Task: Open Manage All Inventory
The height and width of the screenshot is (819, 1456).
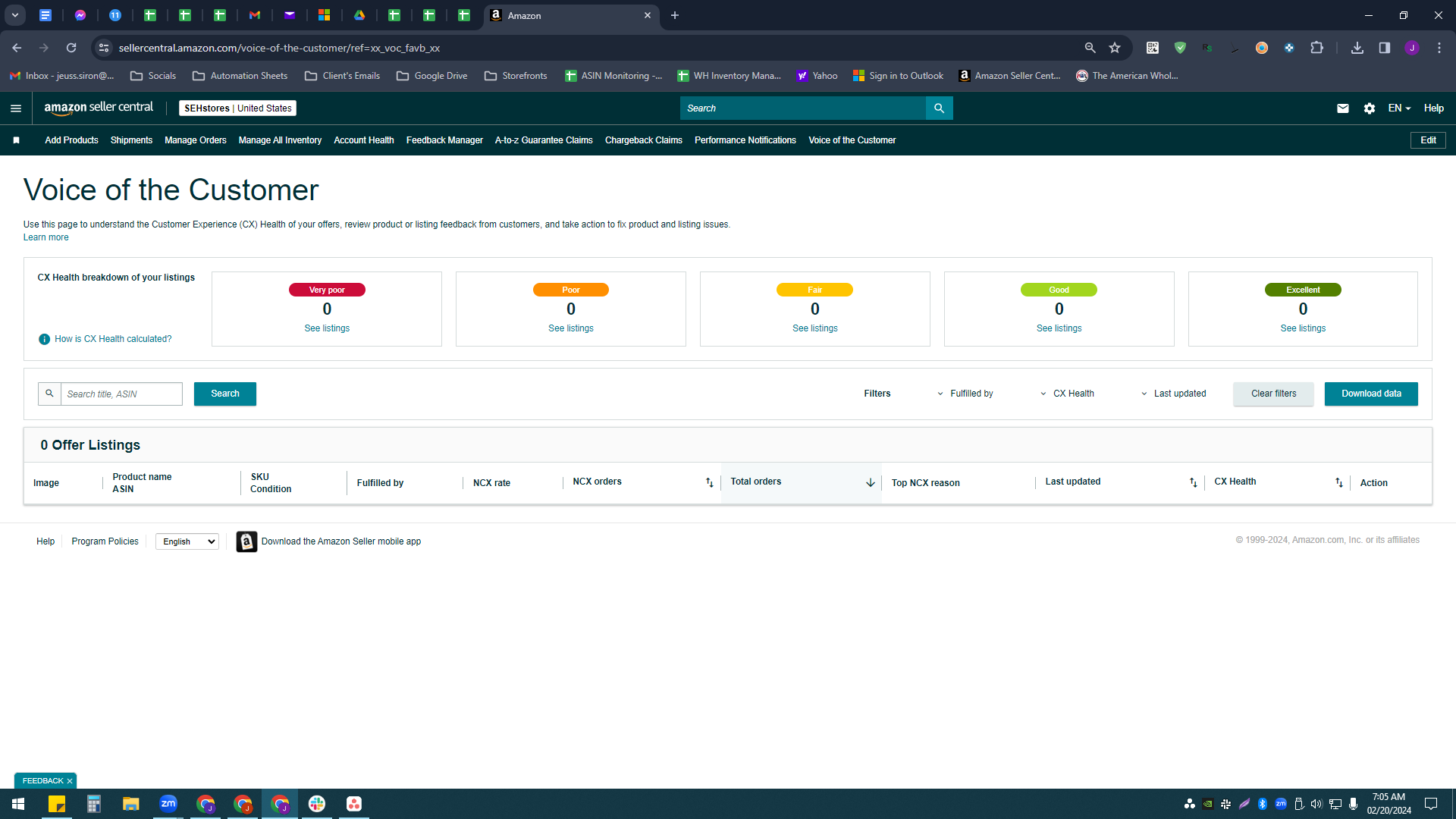Action: tap(280, 140)
